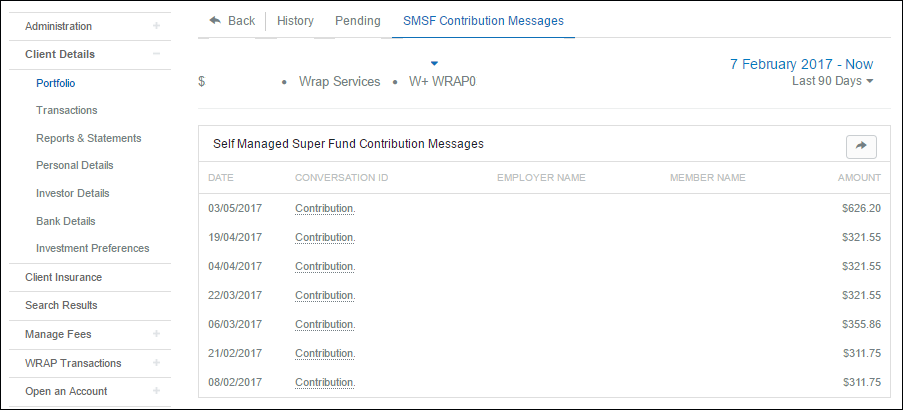Image resolution: width=903 pixels, height=410 pixels.
Task: Open Client Insurance menu item
Action: [63, 277]
